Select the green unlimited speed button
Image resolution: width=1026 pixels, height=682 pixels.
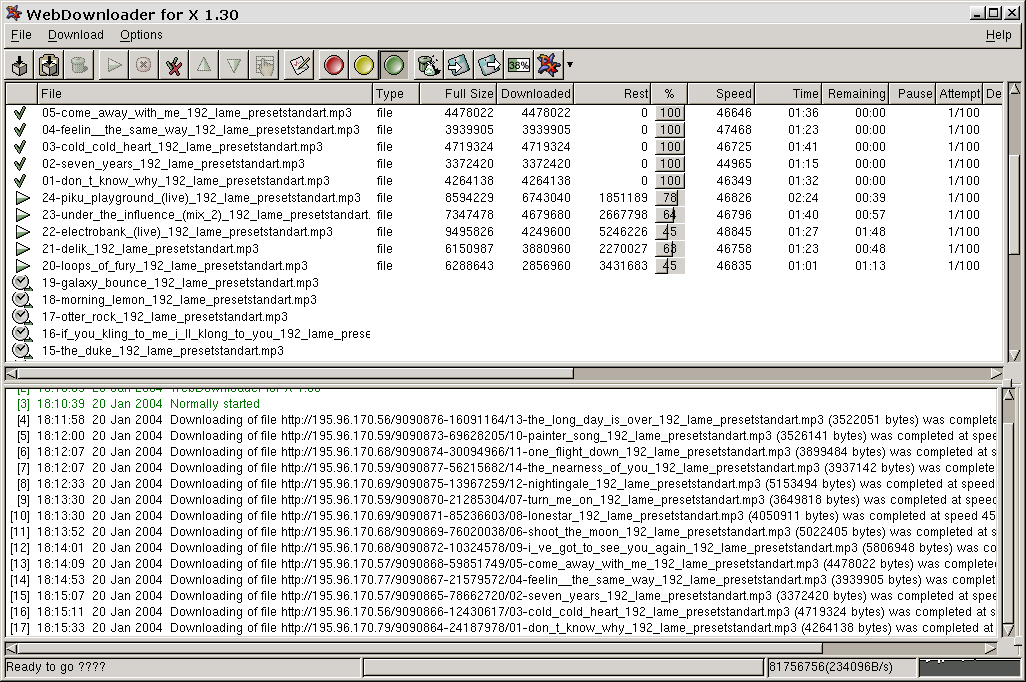click(x=394, y=65)
